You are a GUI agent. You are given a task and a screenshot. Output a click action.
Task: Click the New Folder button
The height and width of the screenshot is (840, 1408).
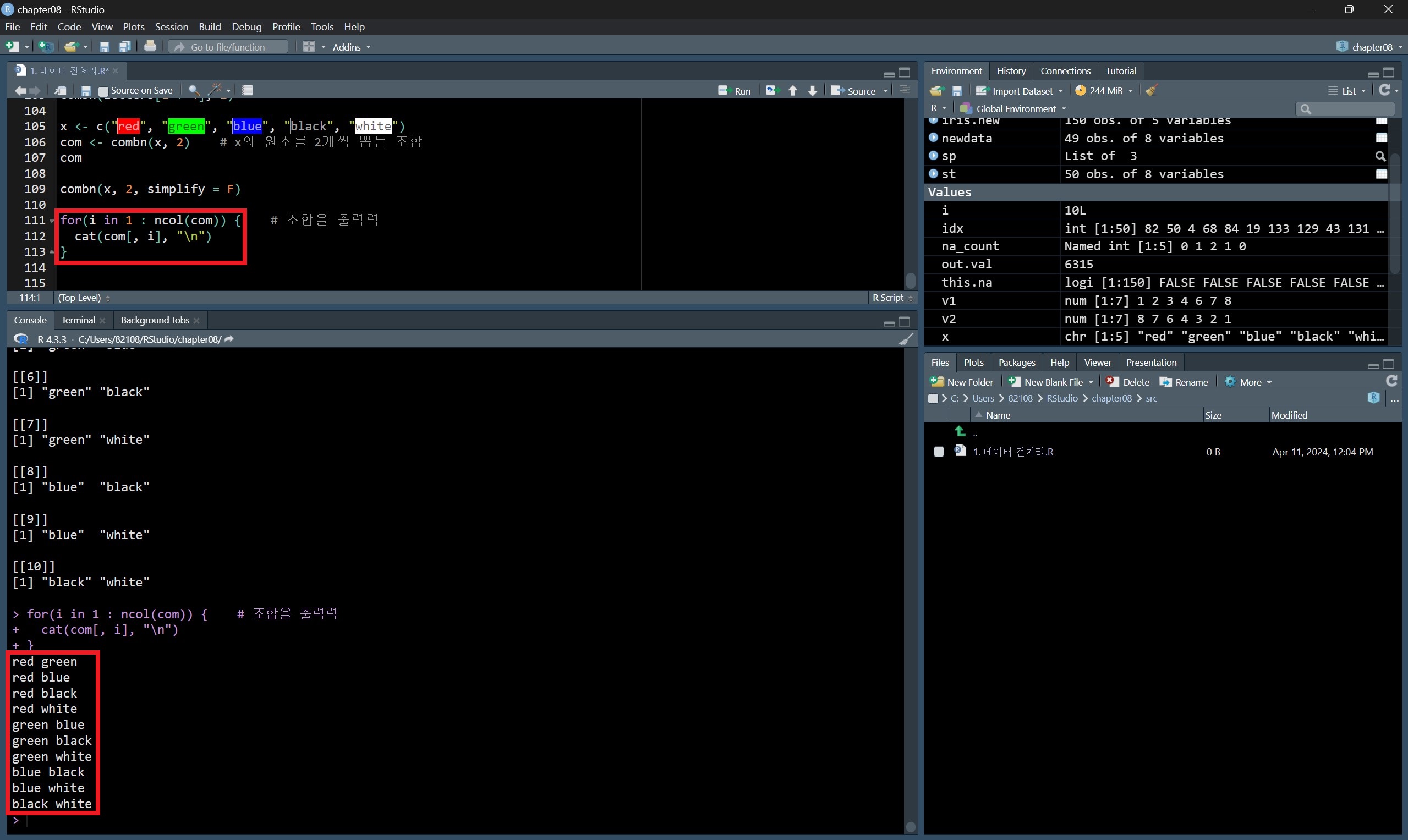[962, 382]
